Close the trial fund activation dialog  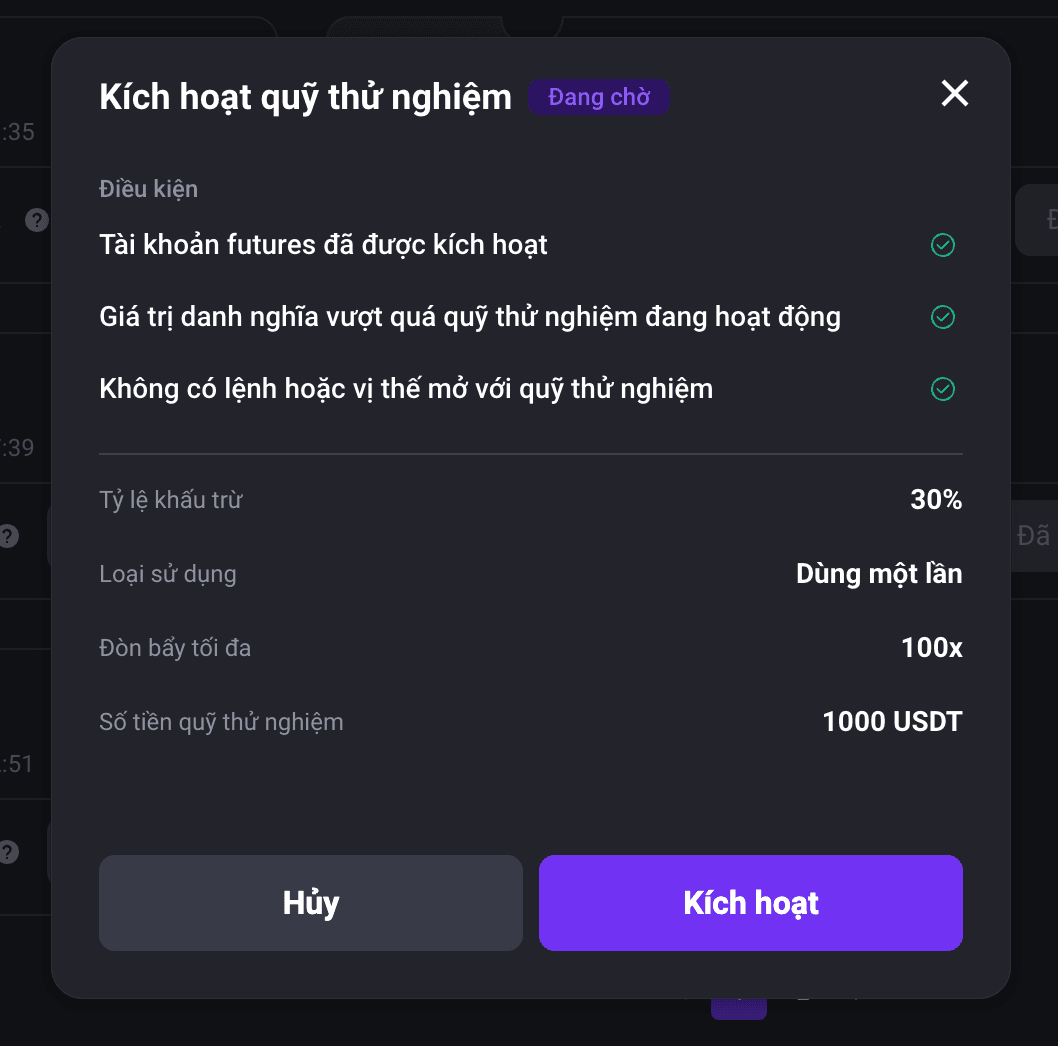point(954,93)
